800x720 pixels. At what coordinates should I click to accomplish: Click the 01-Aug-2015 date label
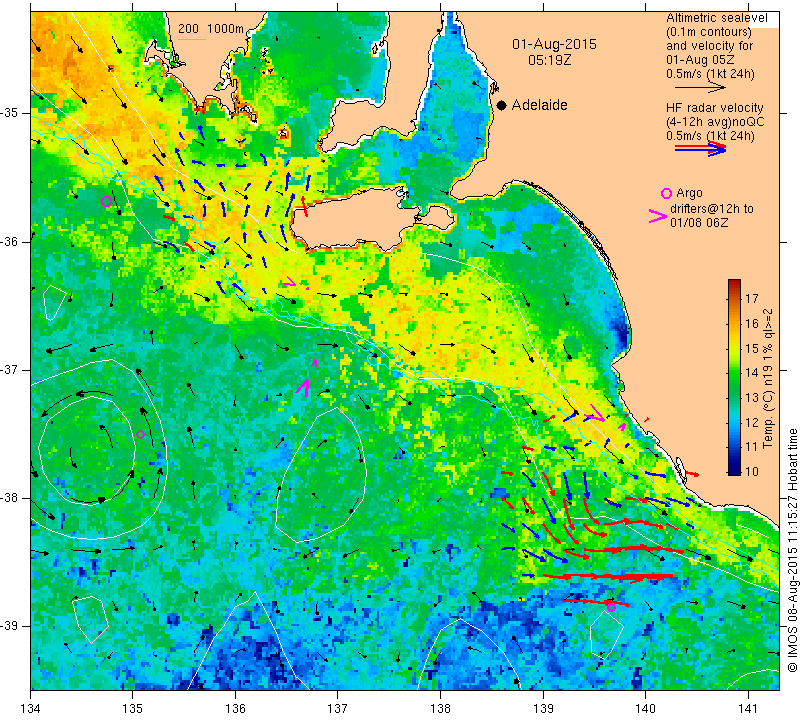click(x=554, y=44)
